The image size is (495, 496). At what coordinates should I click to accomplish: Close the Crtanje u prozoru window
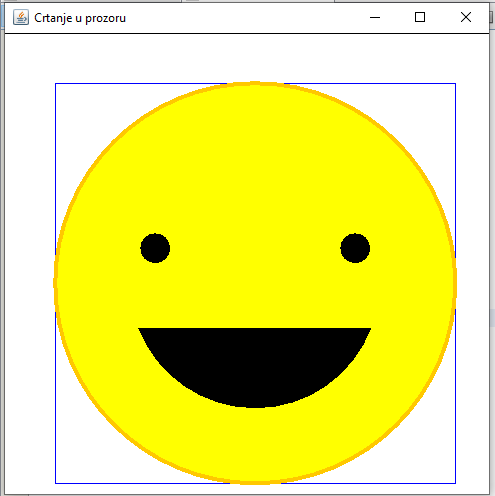466,17
